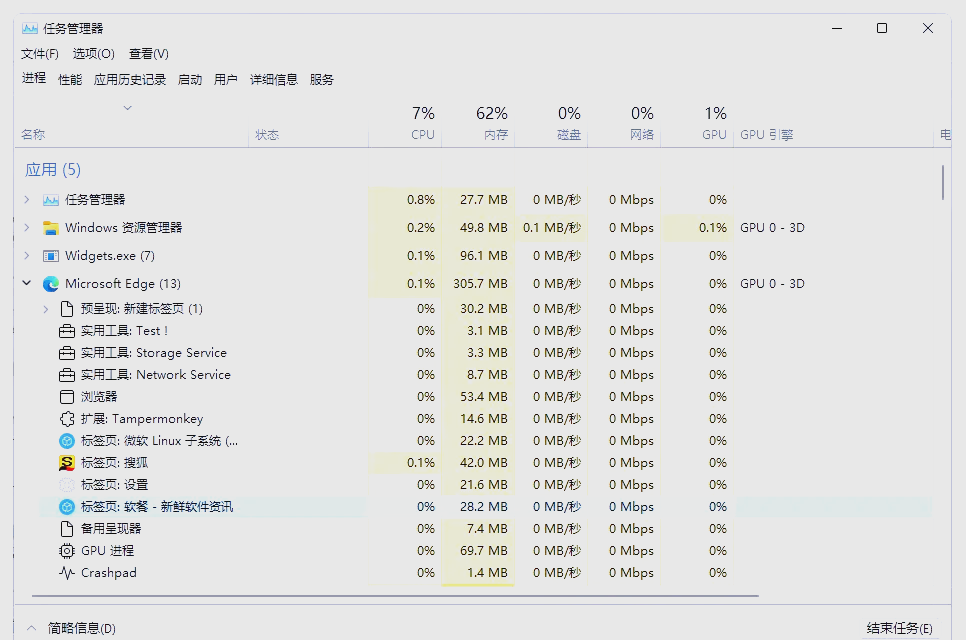The image size is (966, 640).
Task: Click the horizontal scrollbar at the bottom
Action: click(x=395, y=596)
